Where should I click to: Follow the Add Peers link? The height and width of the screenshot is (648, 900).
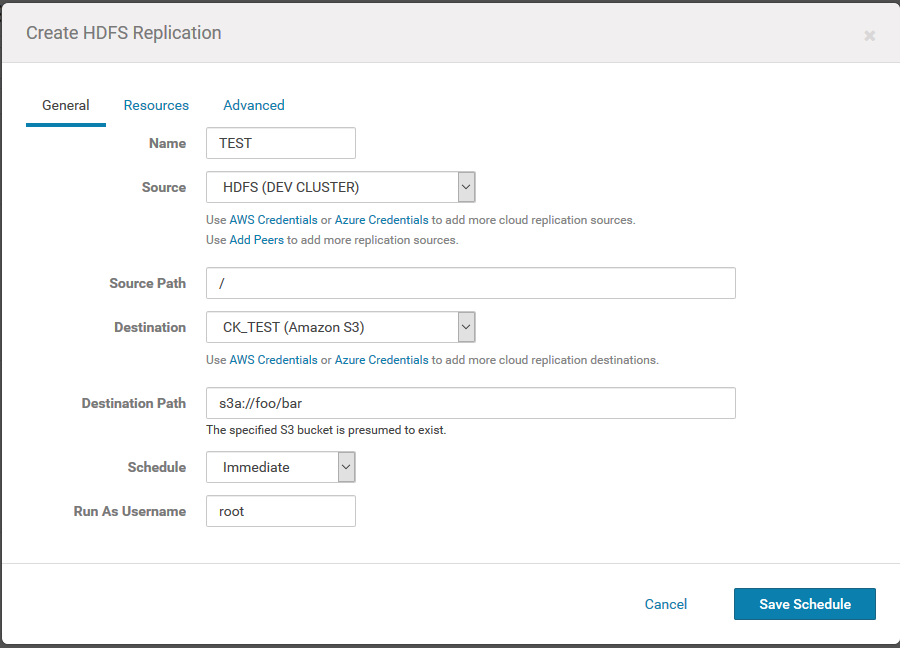pos(257,240)
